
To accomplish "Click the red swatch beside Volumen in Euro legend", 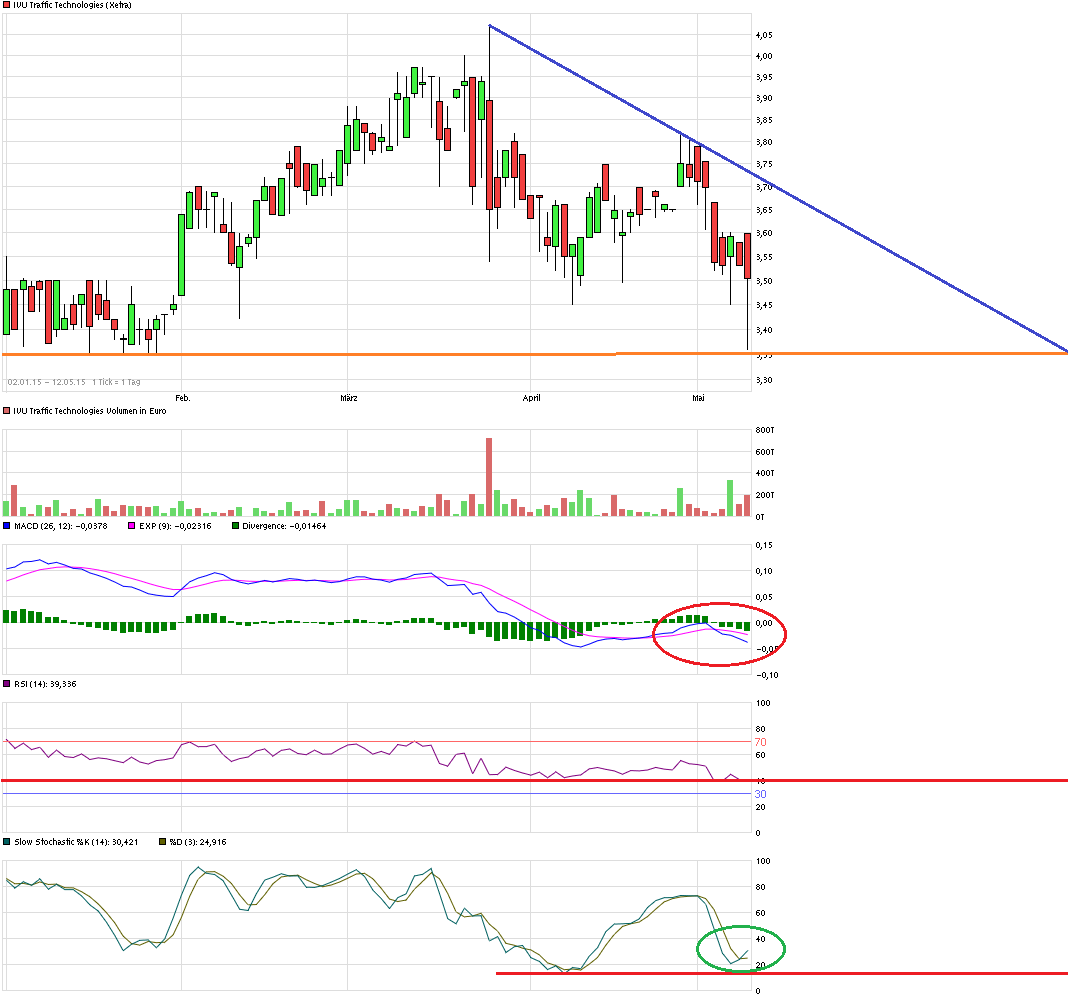I will pos(6,411).
